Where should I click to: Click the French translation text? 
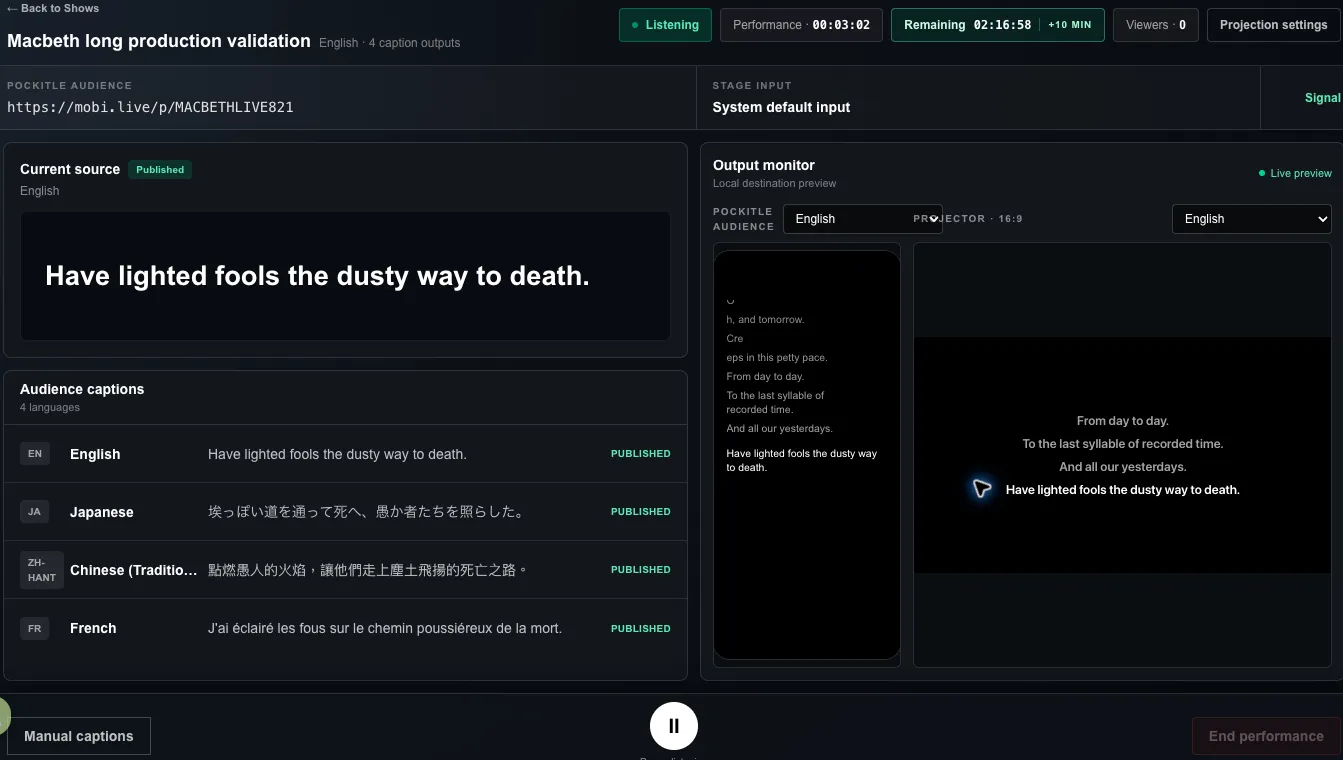pyautogui.click(x=385, y=628)
